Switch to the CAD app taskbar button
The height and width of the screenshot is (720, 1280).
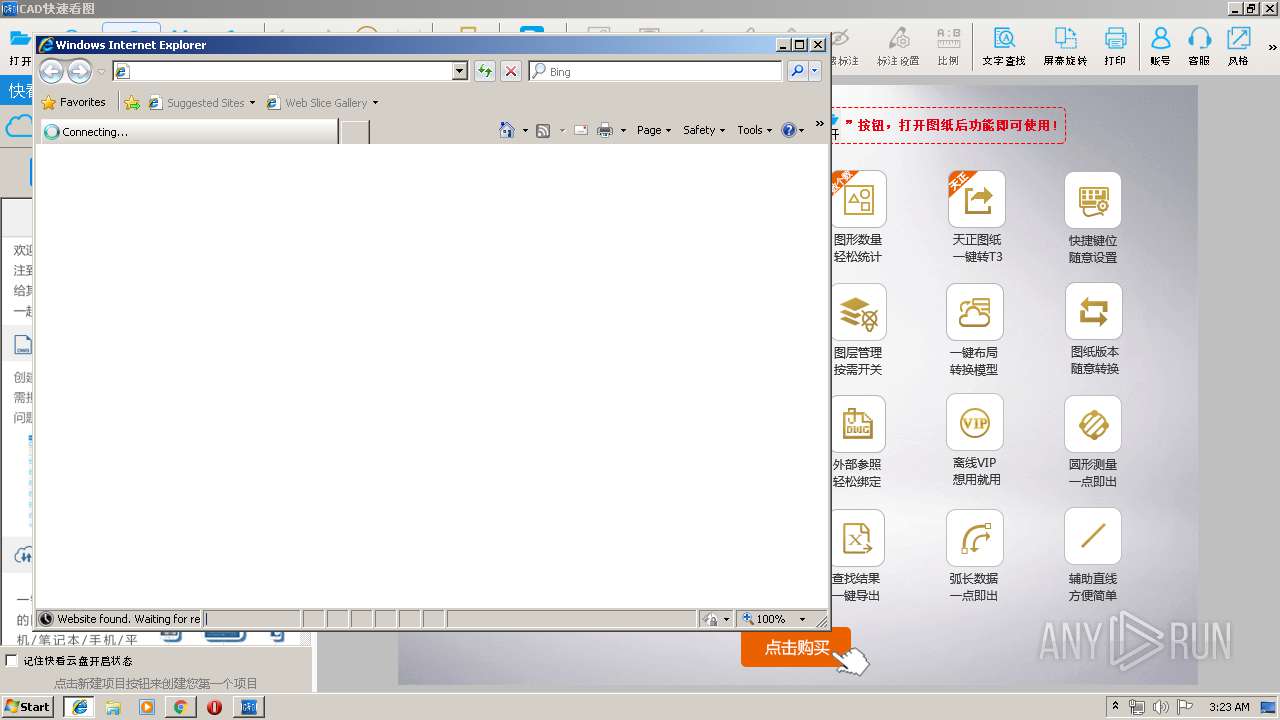249,707
